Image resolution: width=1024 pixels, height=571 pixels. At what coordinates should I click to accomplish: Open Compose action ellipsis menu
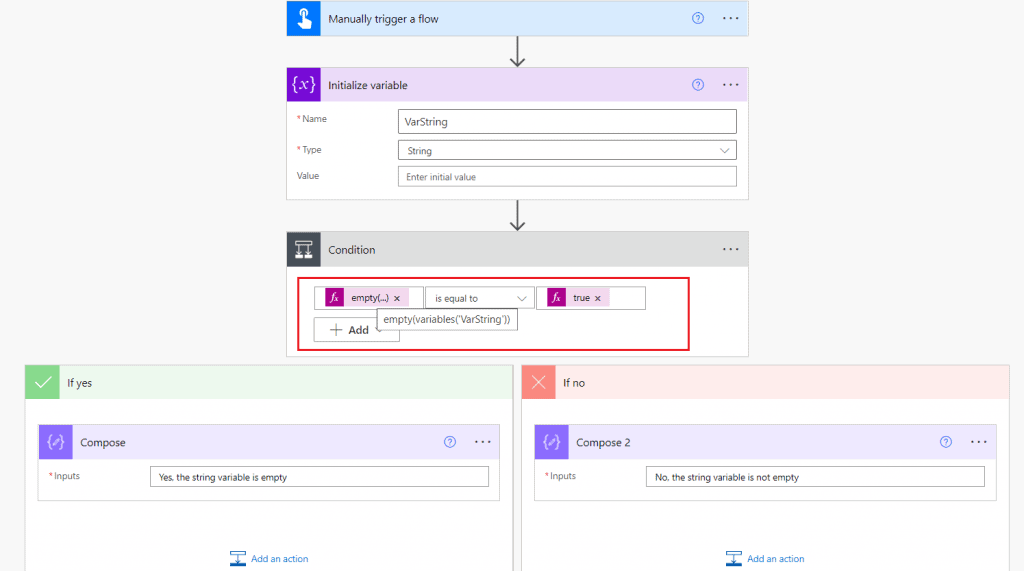(x=483, y=442)
